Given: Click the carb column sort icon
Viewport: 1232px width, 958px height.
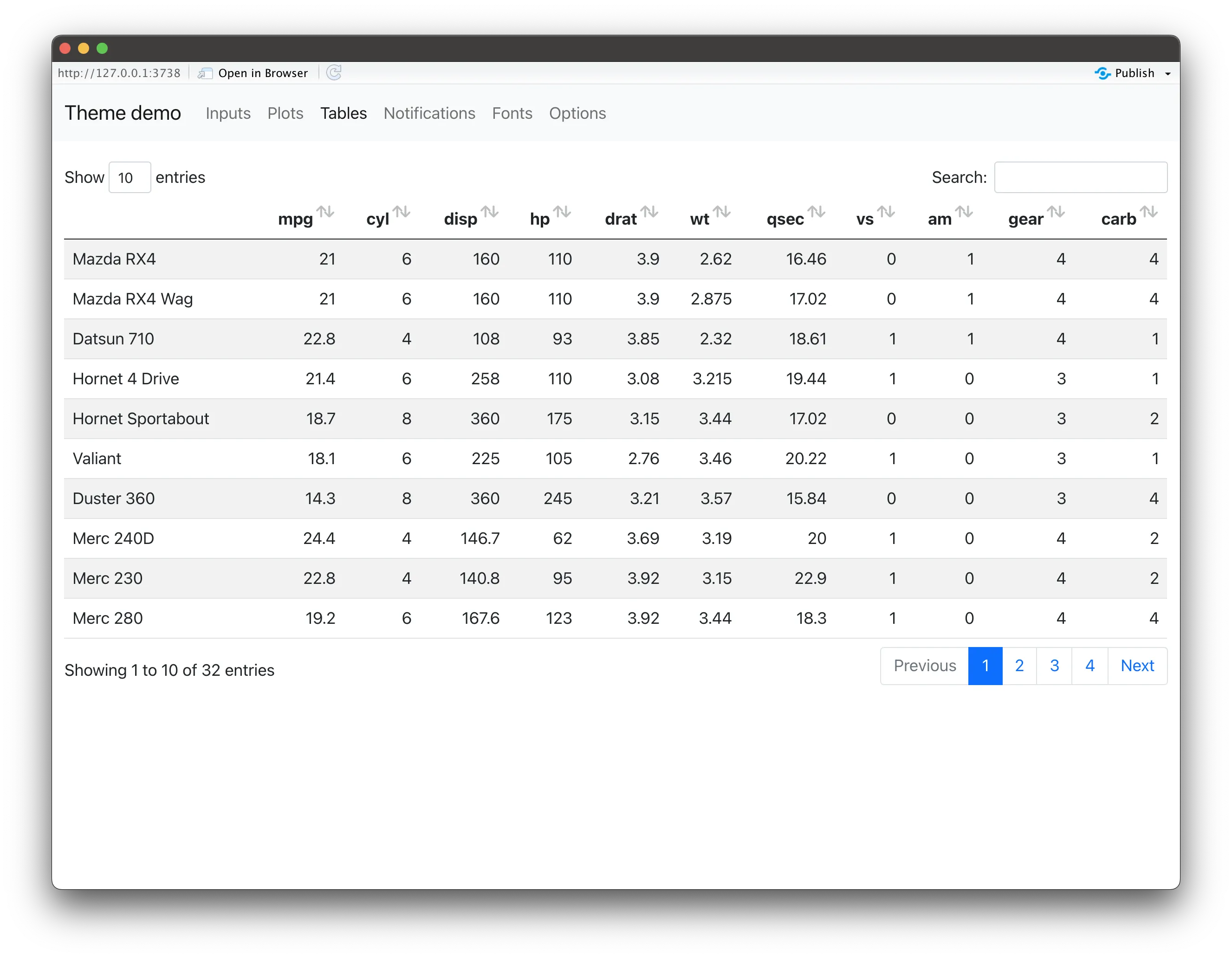Looking at the screenshot, I should [x=1148, y=212].
